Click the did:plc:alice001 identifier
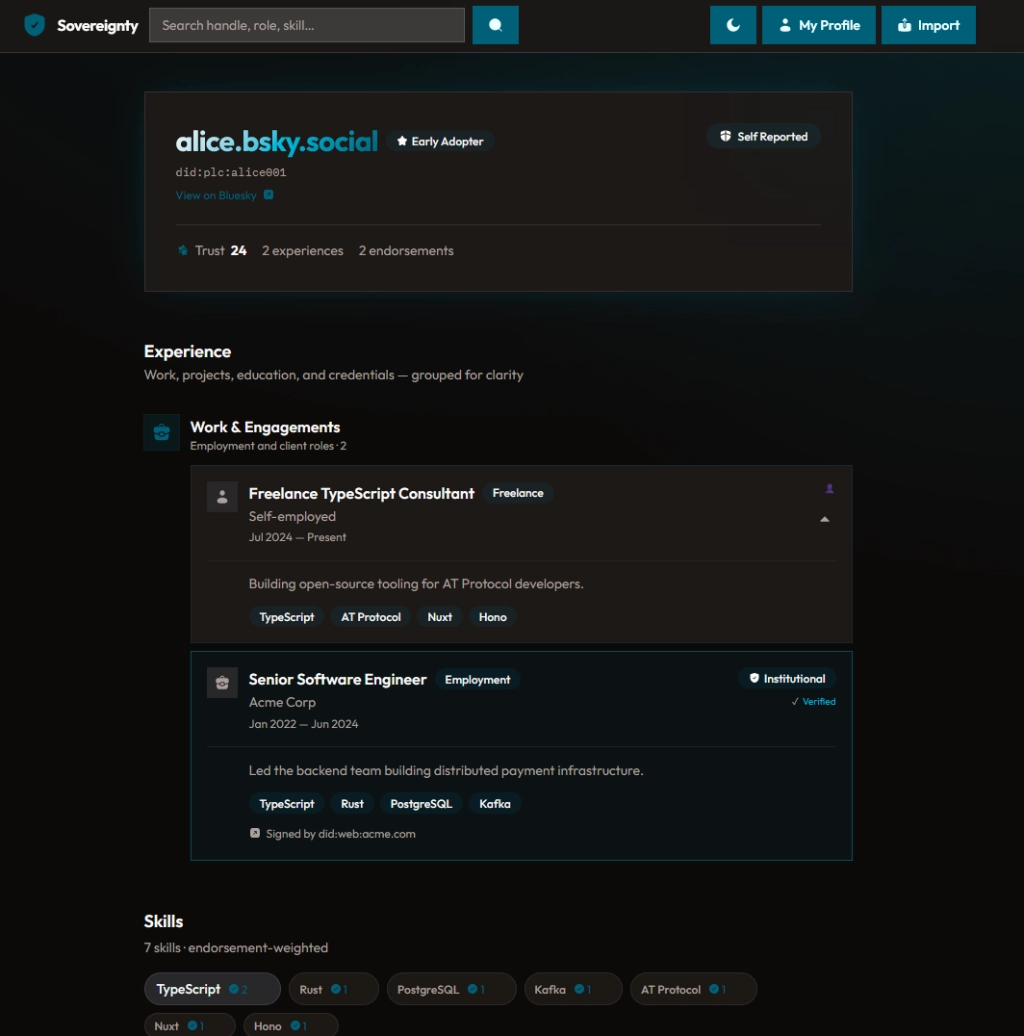The width and height of the screenshot is (1024, 1036). point(231,172)
